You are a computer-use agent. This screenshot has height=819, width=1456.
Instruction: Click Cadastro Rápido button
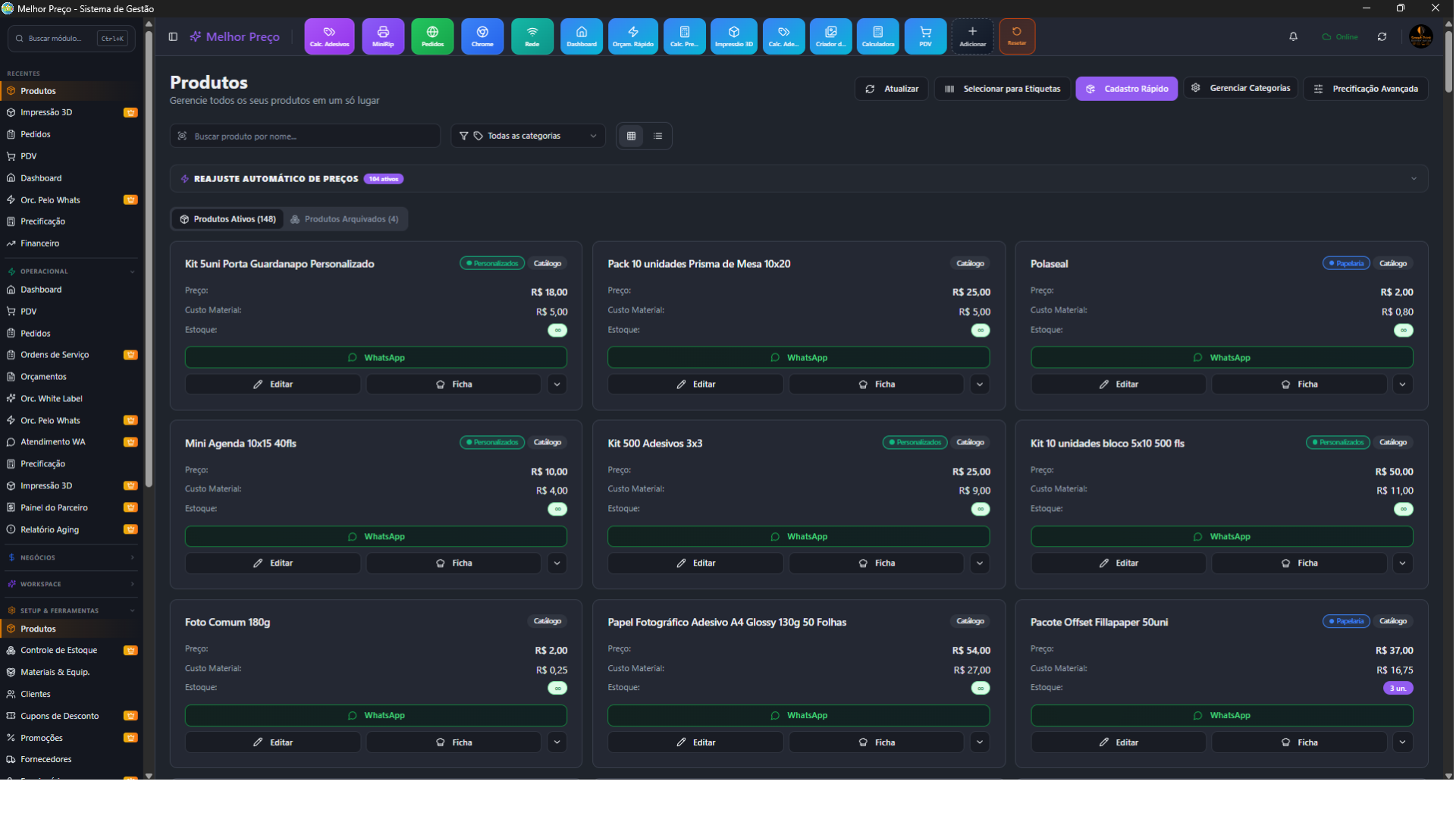click(x=1126, y=89)
